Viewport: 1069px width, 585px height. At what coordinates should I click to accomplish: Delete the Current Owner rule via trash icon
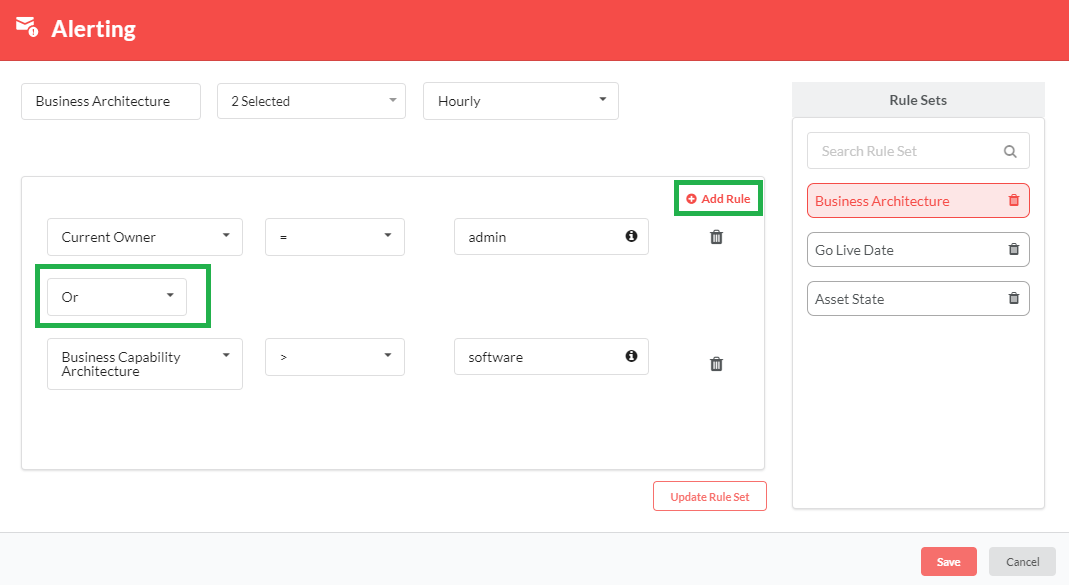(716, 237)
